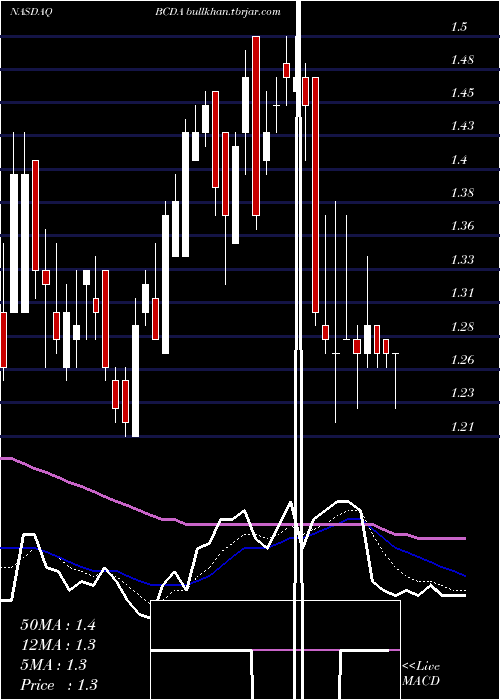The height and width of the screenshot is (700, 500).
Task: Click the <<Live MACD label
Action: pos(421,674)
